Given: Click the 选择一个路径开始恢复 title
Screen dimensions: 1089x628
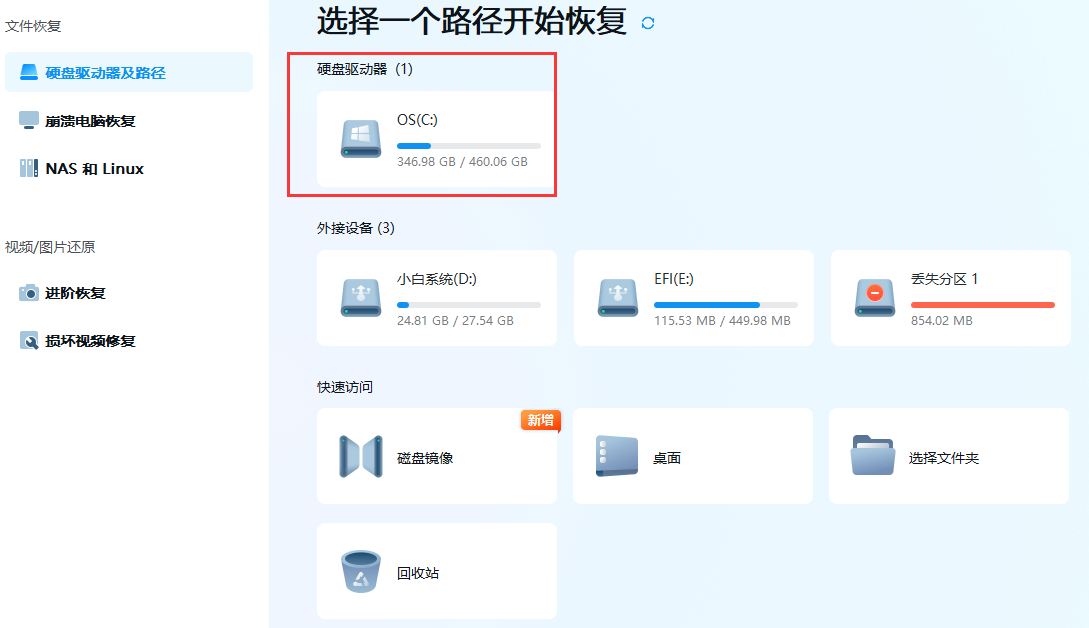Looking at the screenshot, I should tap(472, 21).
